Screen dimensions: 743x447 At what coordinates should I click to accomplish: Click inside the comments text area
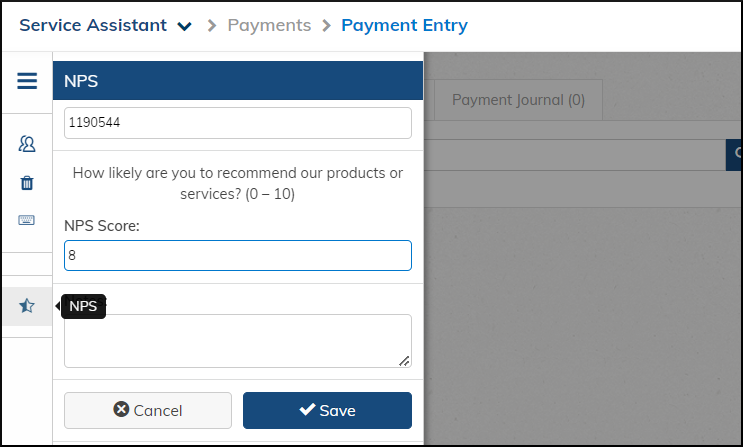(x=237, y=341)
